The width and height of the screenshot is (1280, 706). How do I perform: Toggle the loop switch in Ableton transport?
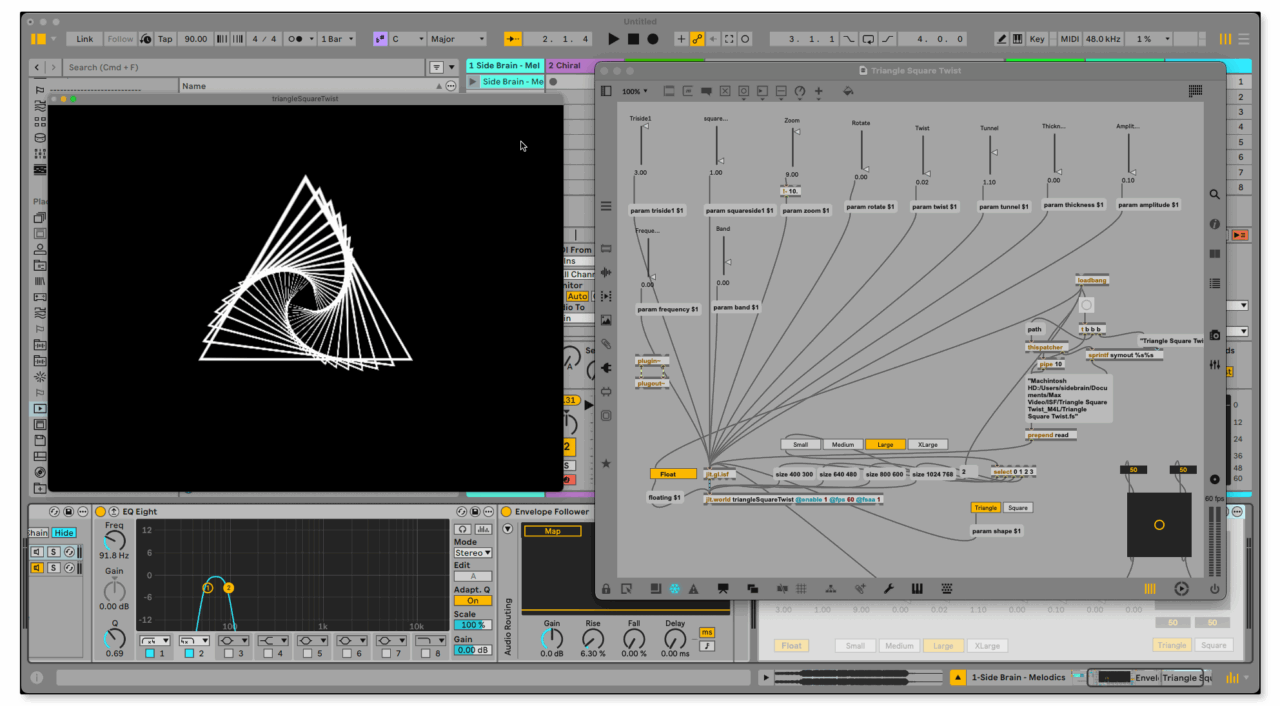tap(868, 39)
